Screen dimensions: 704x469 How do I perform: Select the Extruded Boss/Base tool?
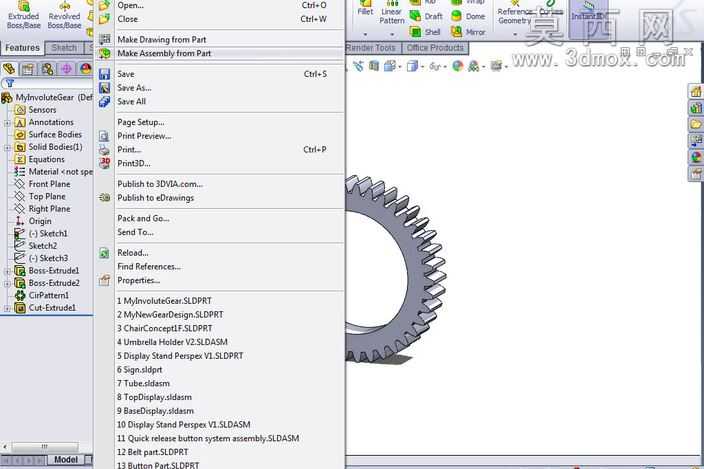pos(23,15)
